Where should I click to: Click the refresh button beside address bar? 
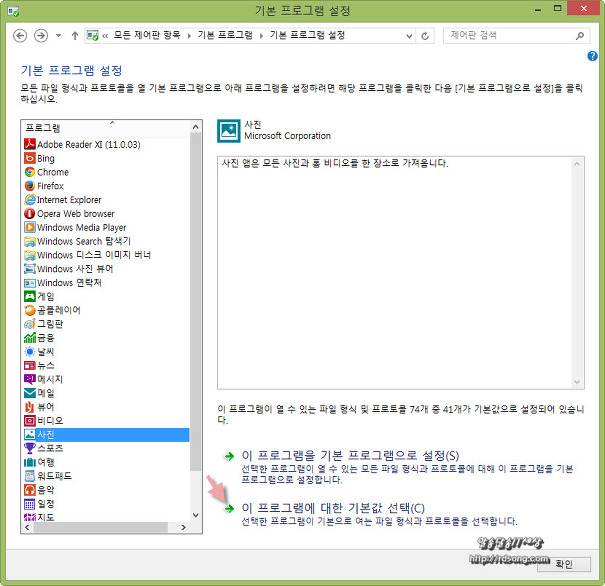pyautogui.click(x=427, y=35)
